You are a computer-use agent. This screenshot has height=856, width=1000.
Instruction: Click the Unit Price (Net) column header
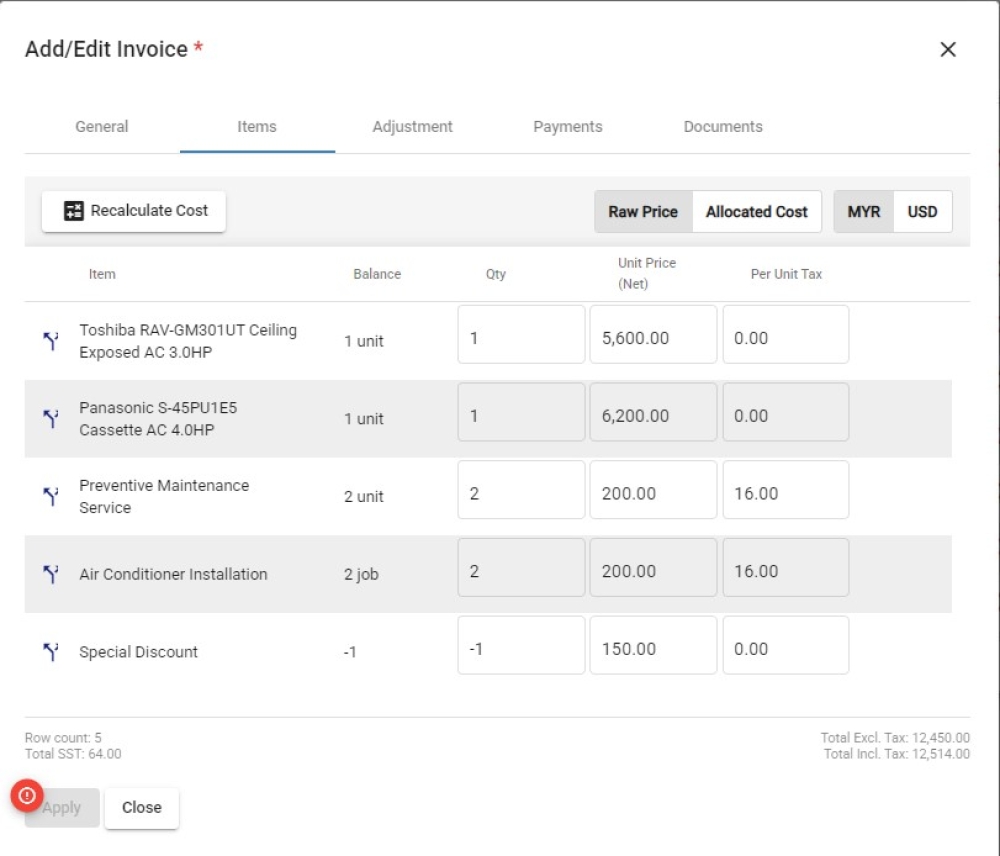(x=647, y=273)
